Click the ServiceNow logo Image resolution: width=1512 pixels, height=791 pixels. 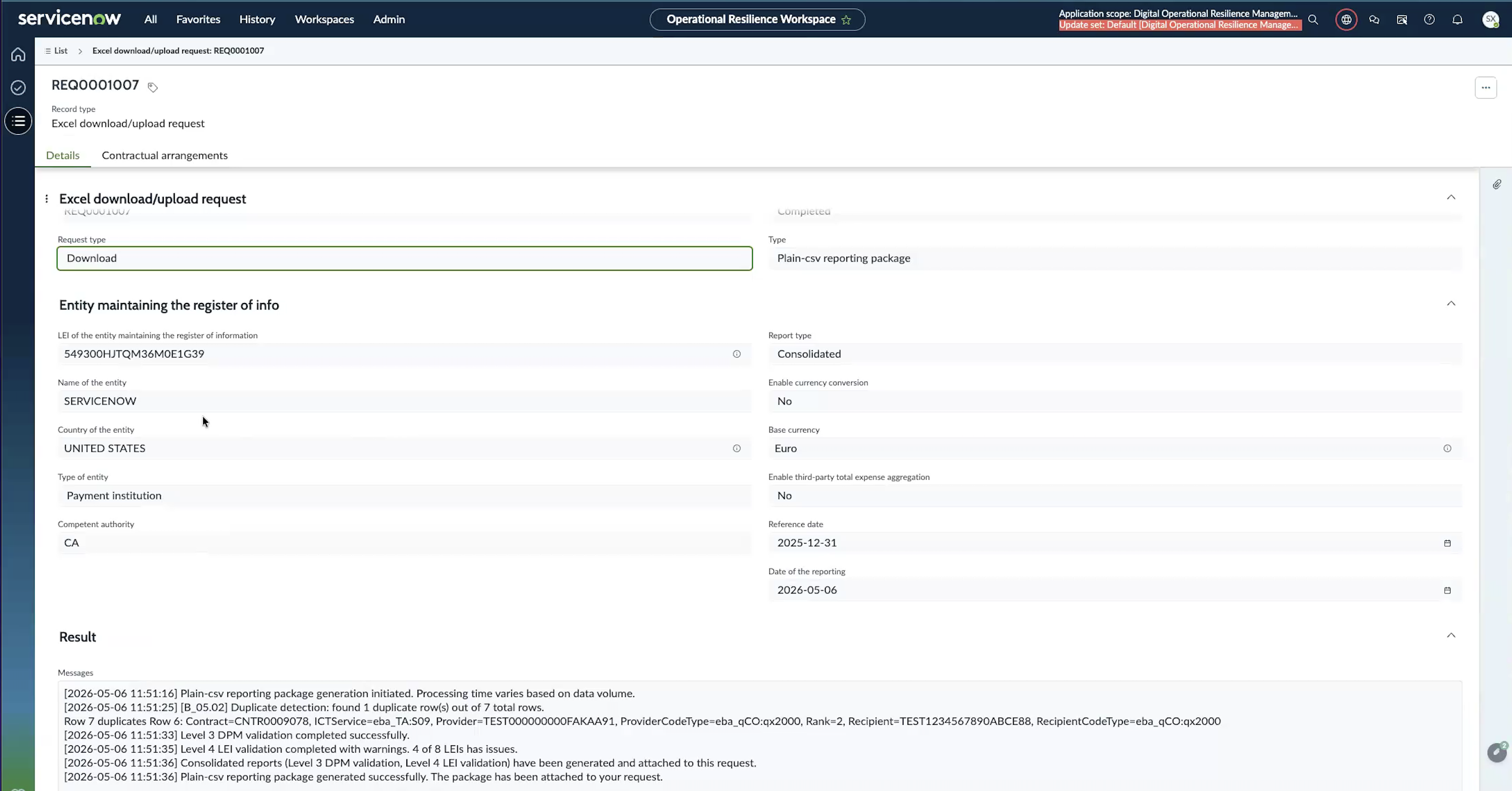pyautogui.click(x=69, y=19)
